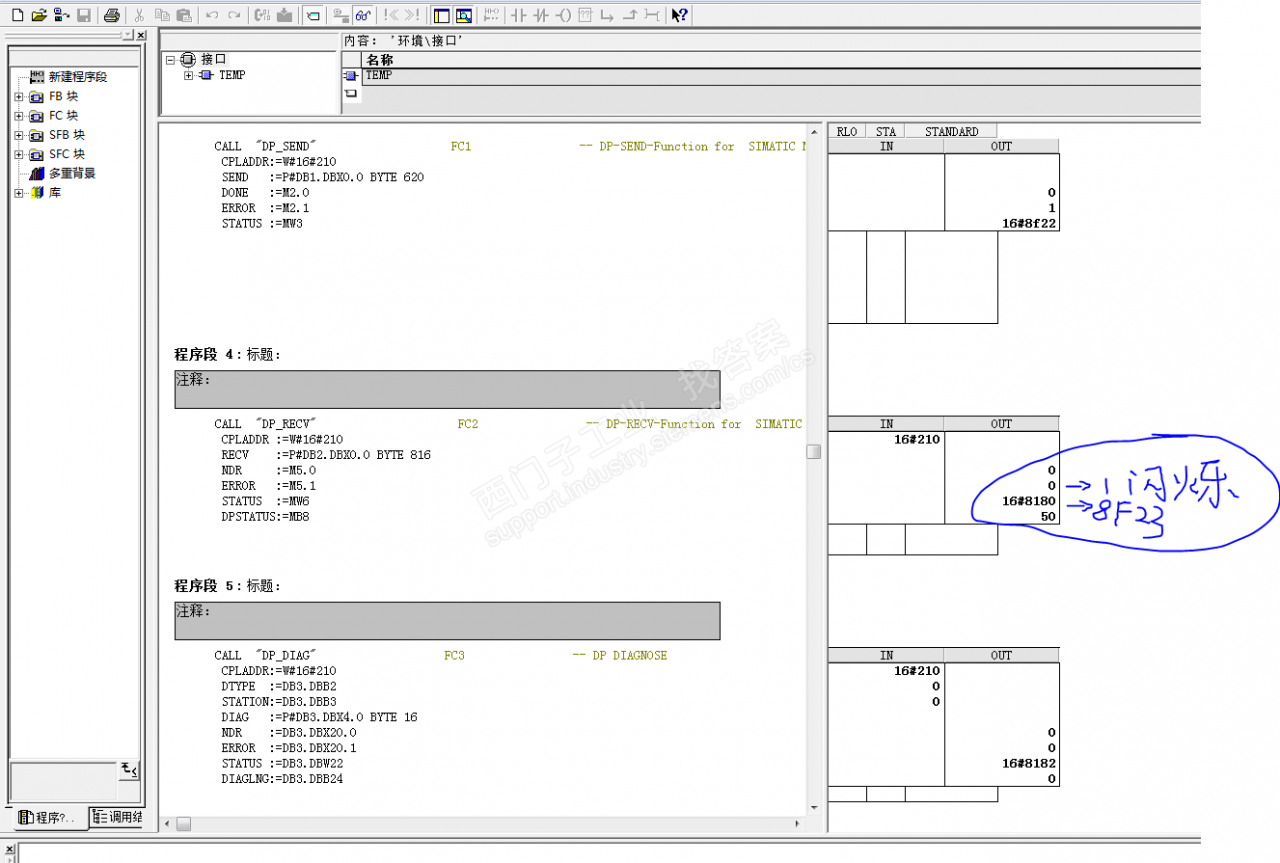Viewport: 1280px width, 863px height.
Task: Click the symbol representation toolbar icon
Action: coord(313,15)
